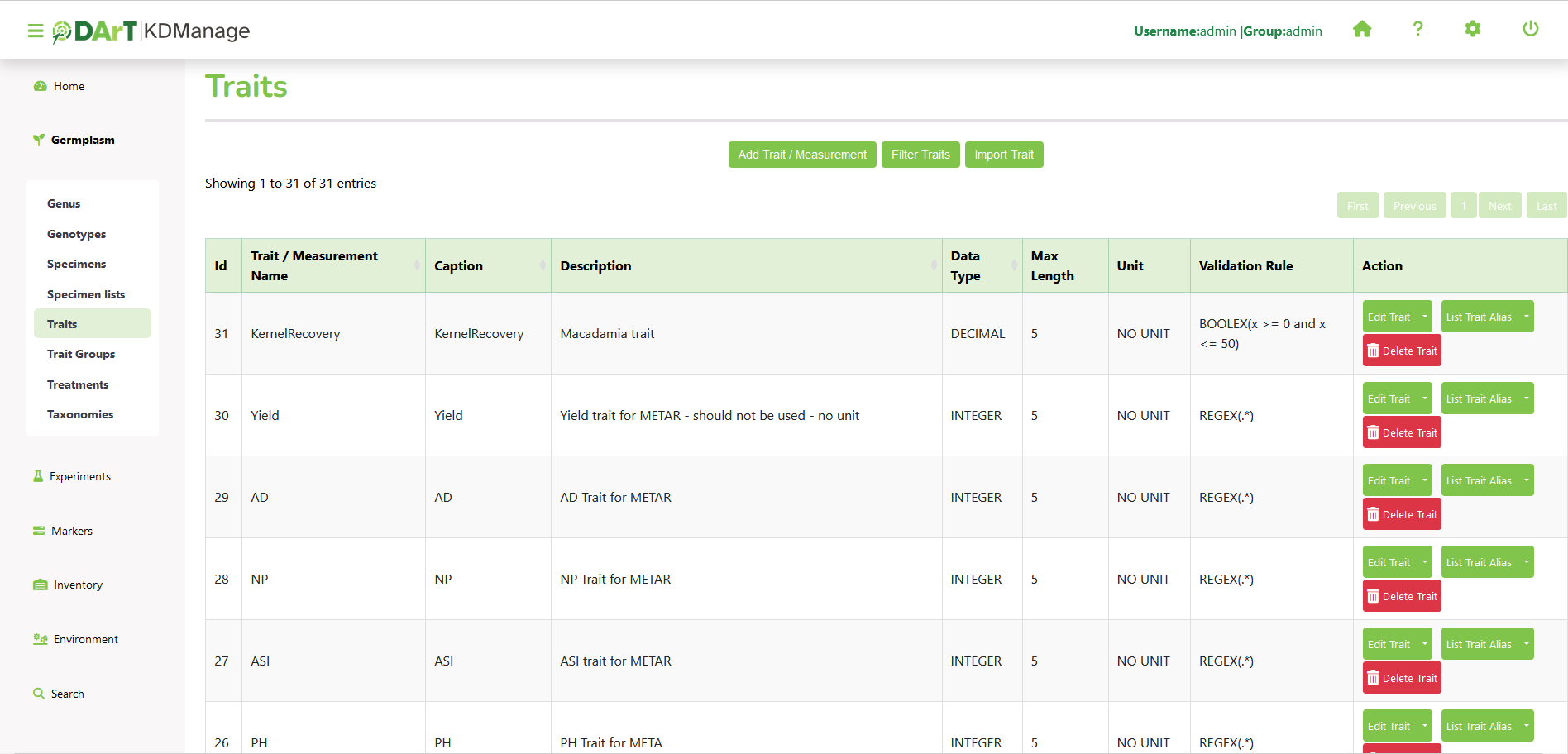Click the Search magnifier icon in sidebar

tap(38, 694)
